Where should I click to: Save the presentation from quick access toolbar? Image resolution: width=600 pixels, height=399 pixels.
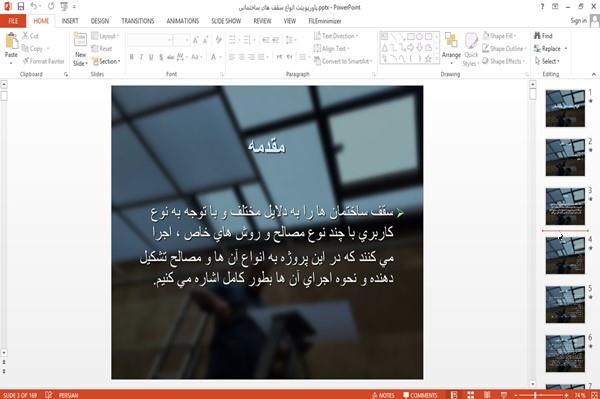click(x=21, y=7)
